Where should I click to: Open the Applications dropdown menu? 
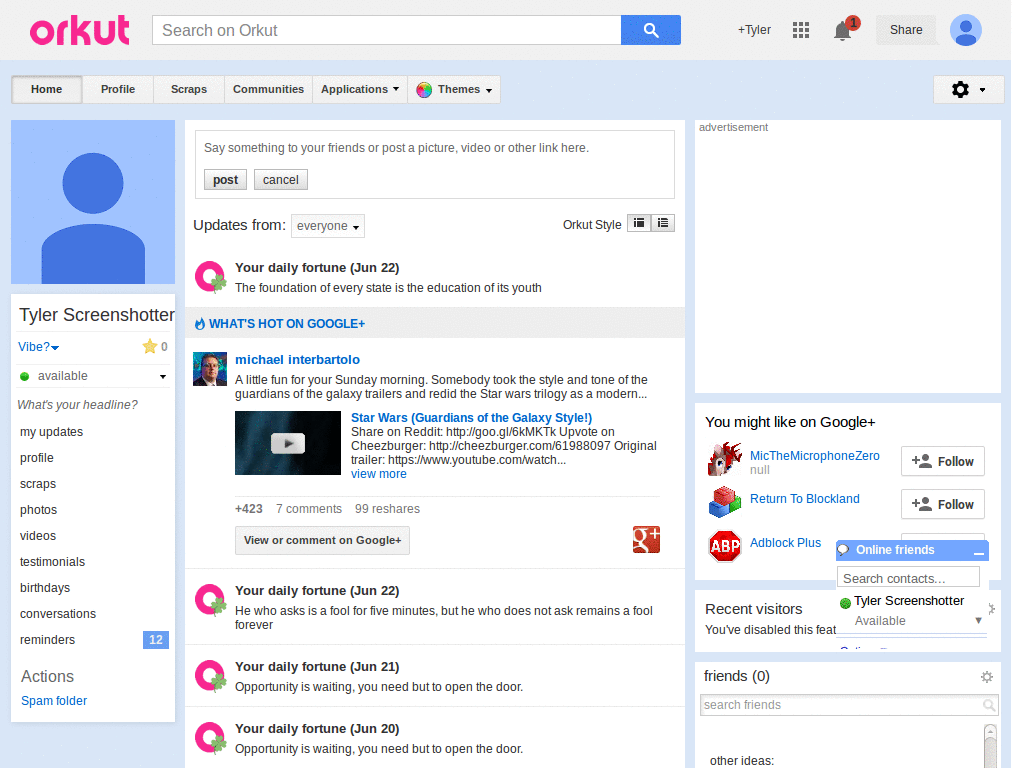pyautogui.click(x=359, y=89)
